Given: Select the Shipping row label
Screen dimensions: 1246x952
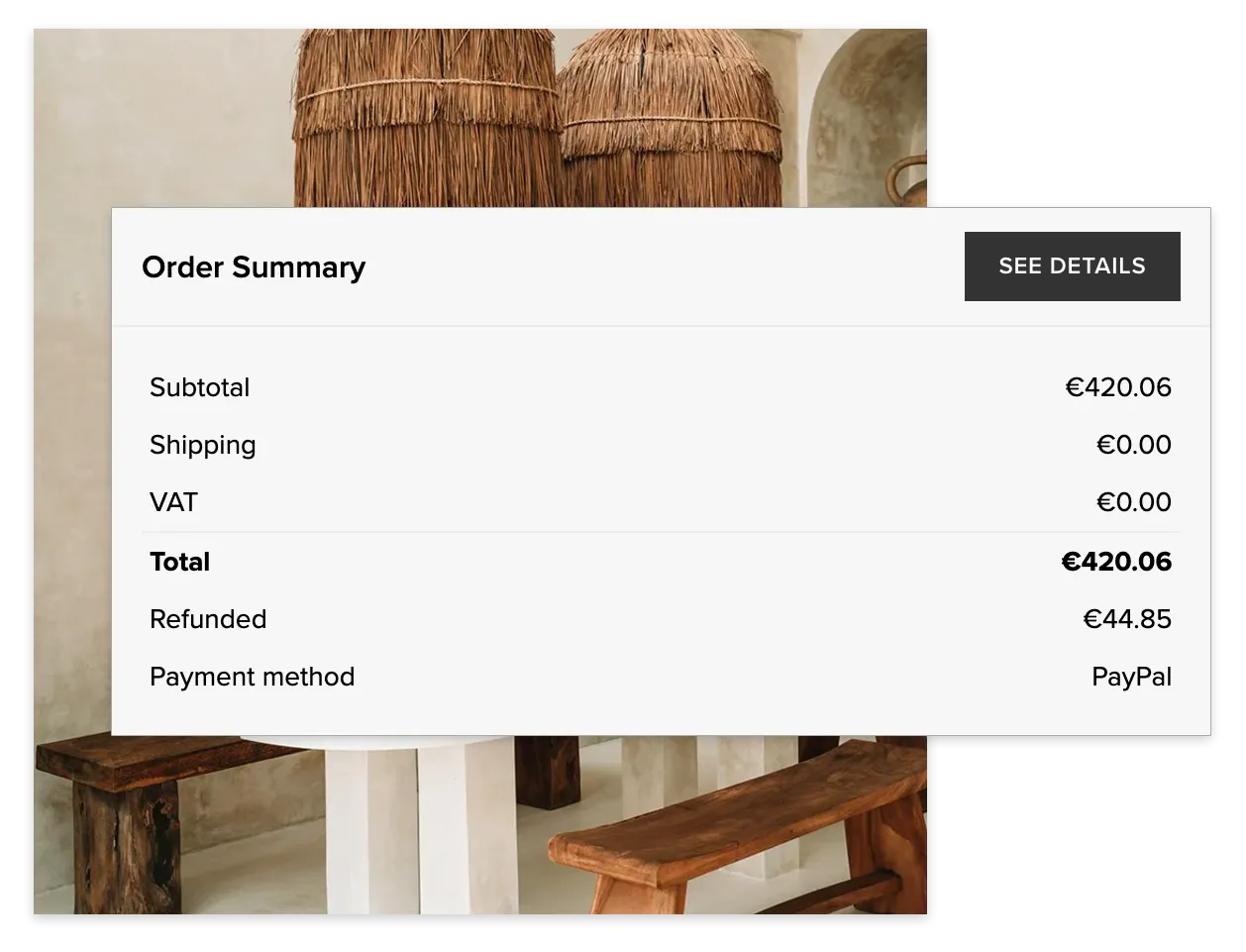Looking at the screenshot, I should click(202, 445).
